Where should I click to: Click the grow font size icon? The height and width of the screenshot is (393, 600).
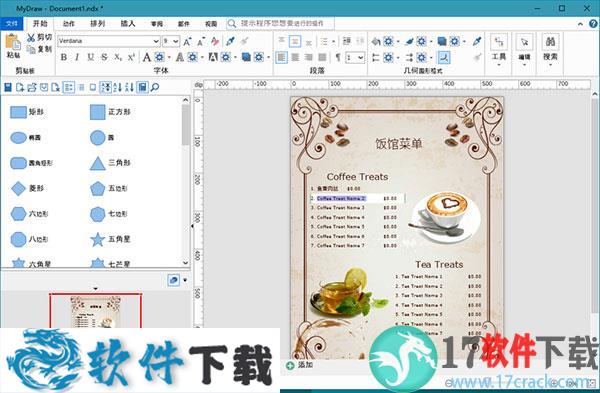coord(188,41)
